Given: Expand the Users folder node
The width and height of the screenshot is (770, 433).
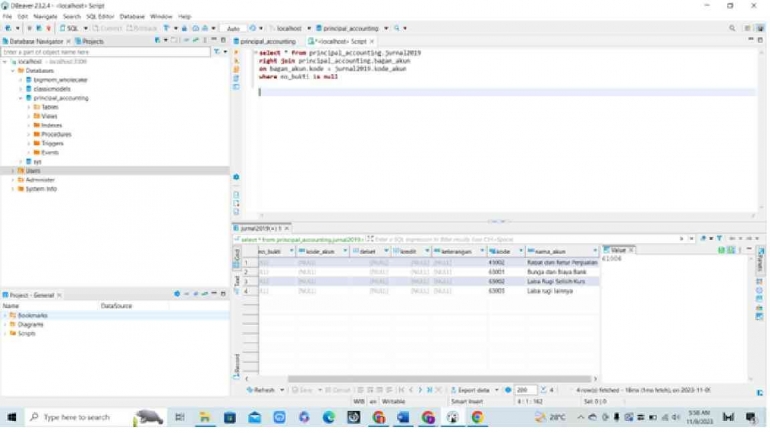Looking at the screenshot, I should (13, 171).
